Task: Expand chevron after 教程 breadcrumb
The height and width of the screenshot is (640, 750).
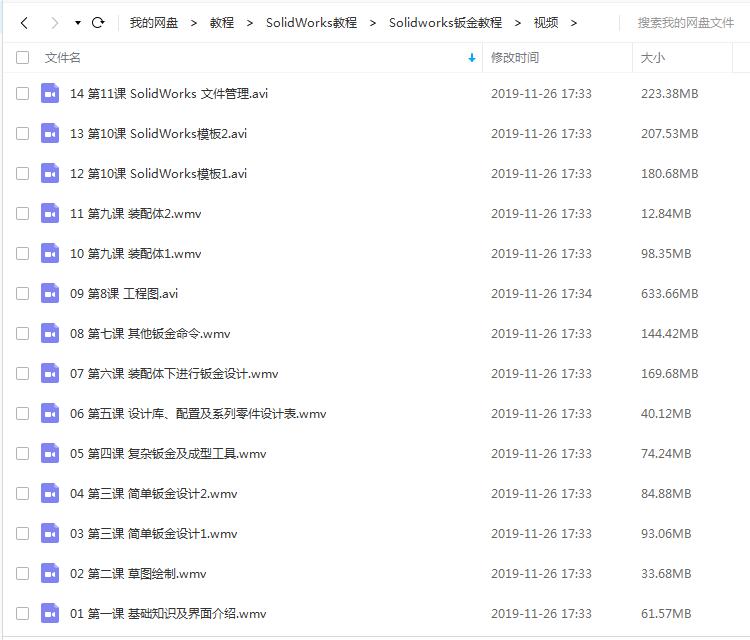Action: click(250, 23)
